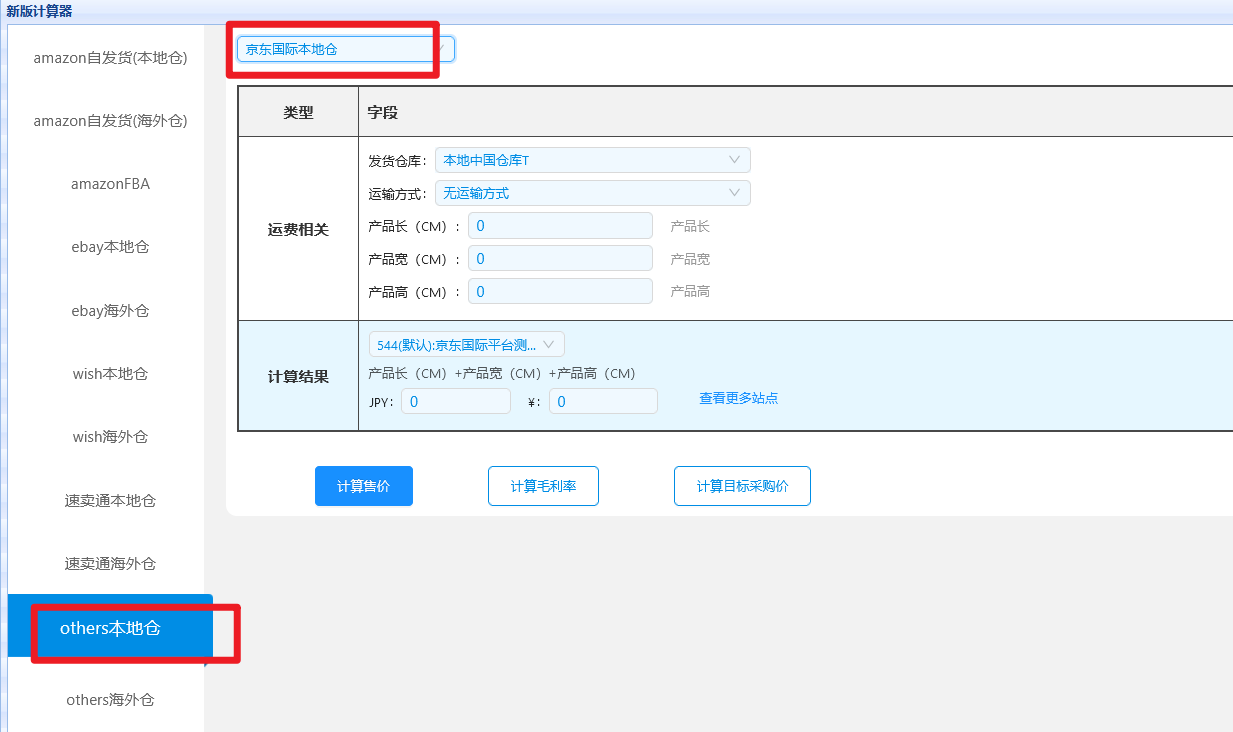The height and width of the screenshot is (732, 1233).
Task: Expand the 运输方式 shipping method dropdown
Action: [592, 193]
